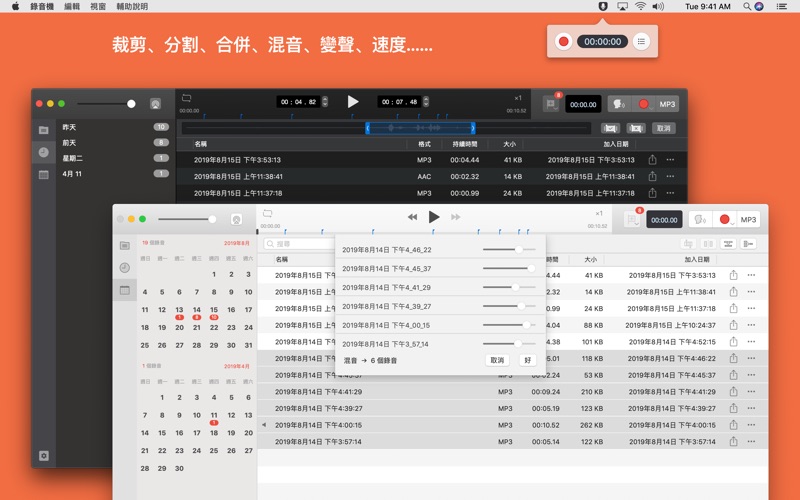
Task: Toggle loop icon in dark window
Action: 187,98
